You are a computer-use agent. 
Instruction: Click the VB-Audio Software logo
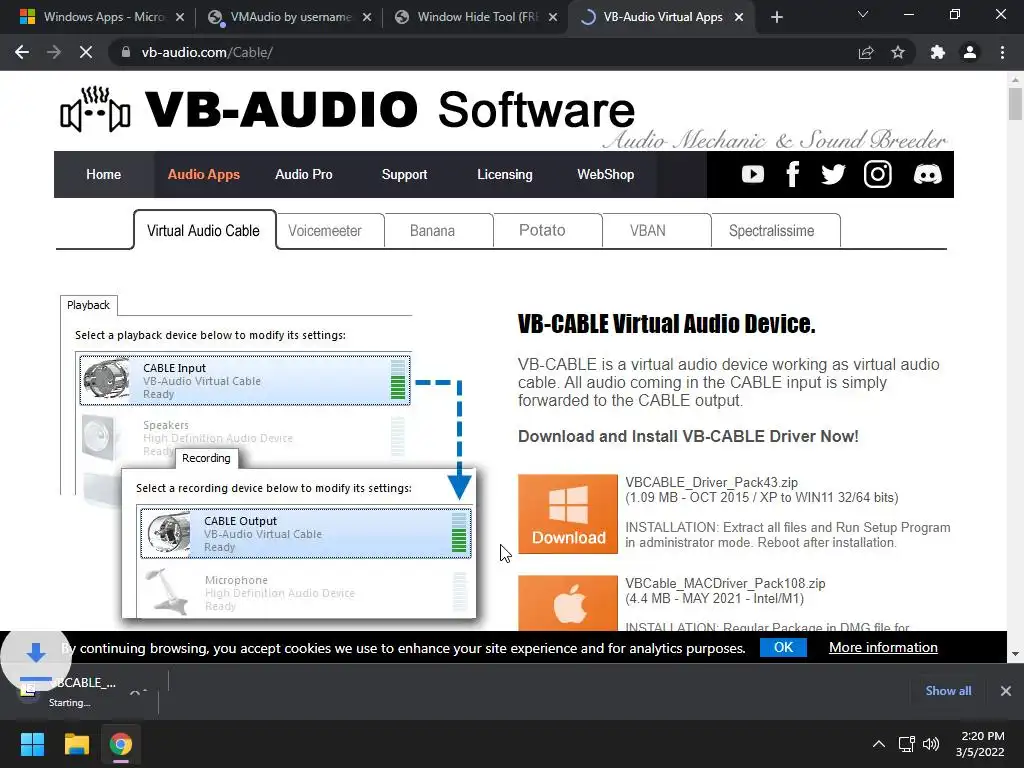347,109
